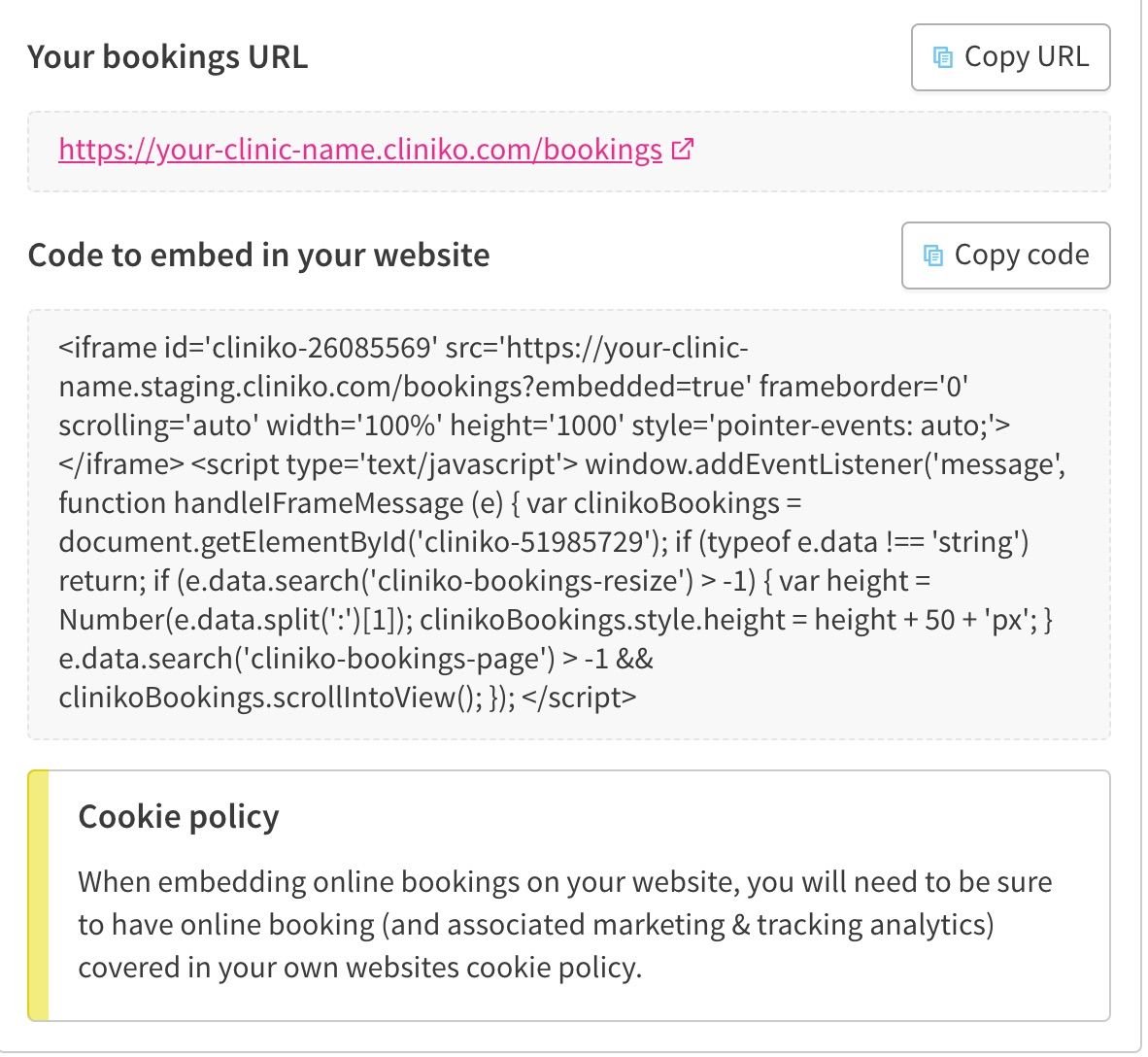
Task: Click the external link icon after bookings URL
Action: [x=683, y=150]
